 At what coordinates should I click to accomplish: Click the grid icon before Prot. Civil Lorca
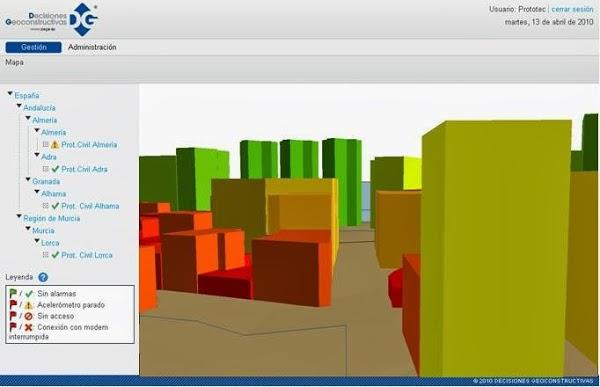[46, 255]
